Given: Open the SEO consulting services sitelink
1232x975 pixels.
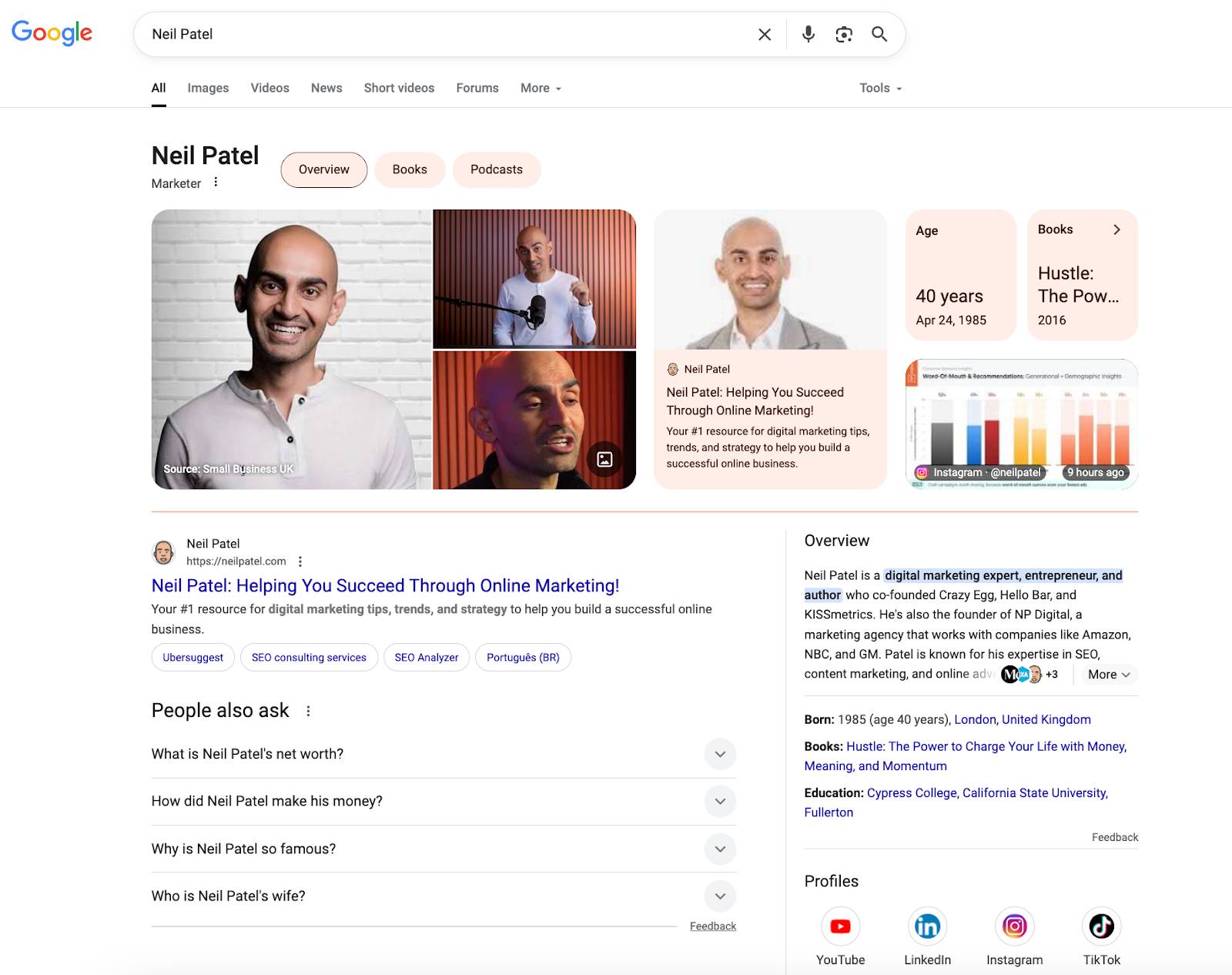Looking at the screenshot, I should point(309,658).
